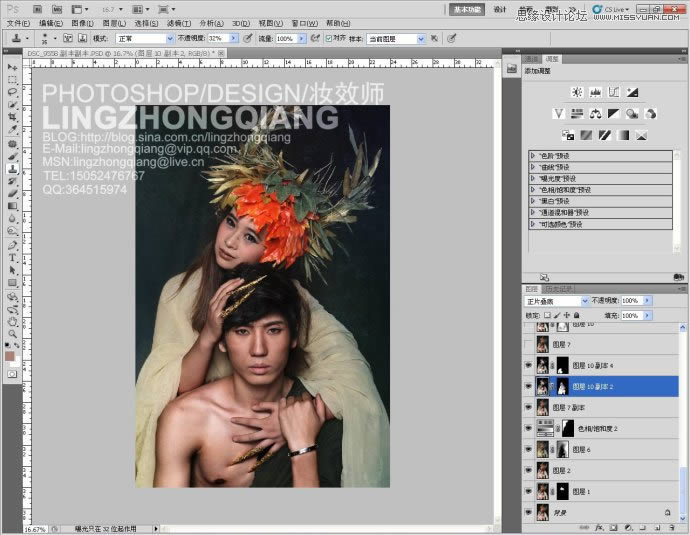Add a Brightness/Contrast adjustment
The height and width of the screenshot is (535, 690).
(x=577, y=92)
